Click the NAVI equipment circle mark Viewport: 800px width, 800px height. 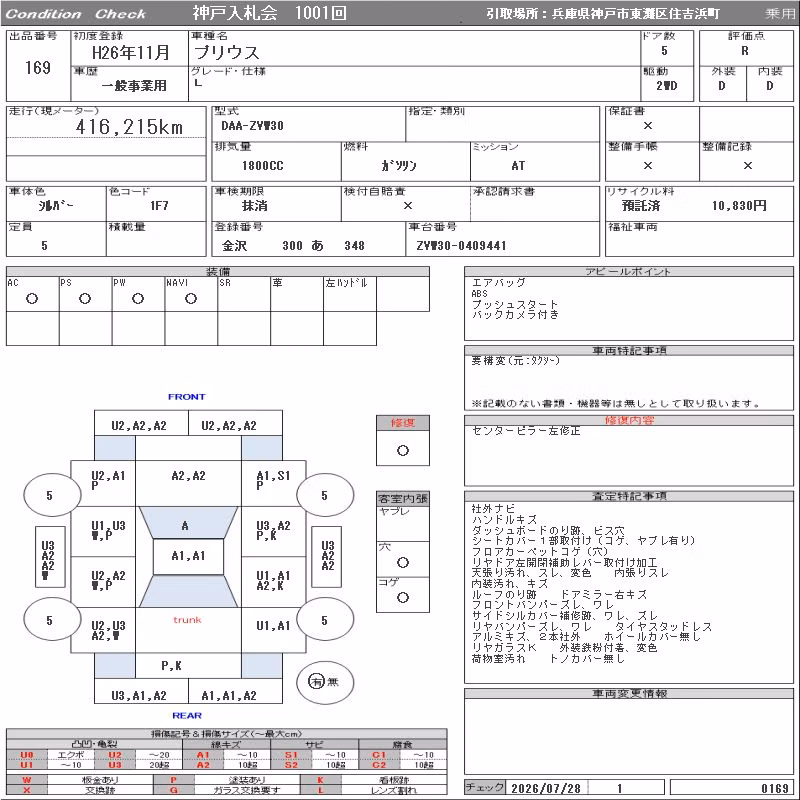[x=191, y=299]
